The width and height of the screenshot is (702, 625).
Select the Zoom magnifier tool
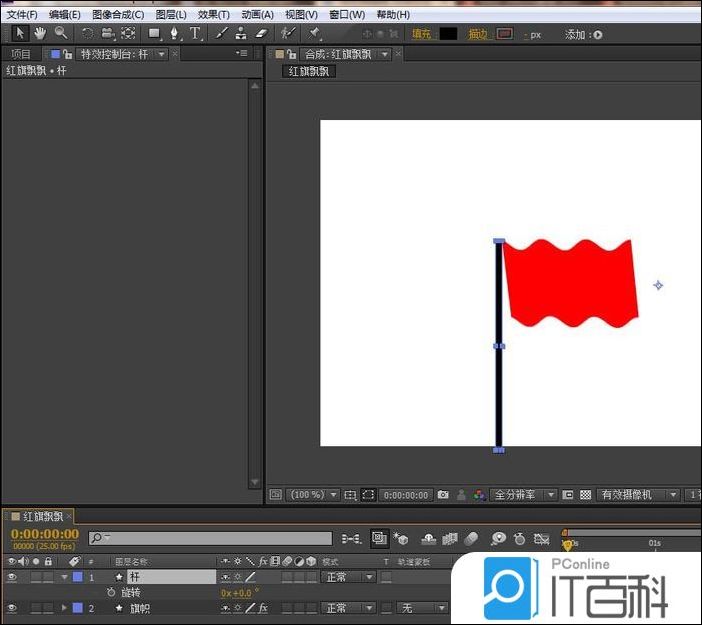click(x=61, y=33)
